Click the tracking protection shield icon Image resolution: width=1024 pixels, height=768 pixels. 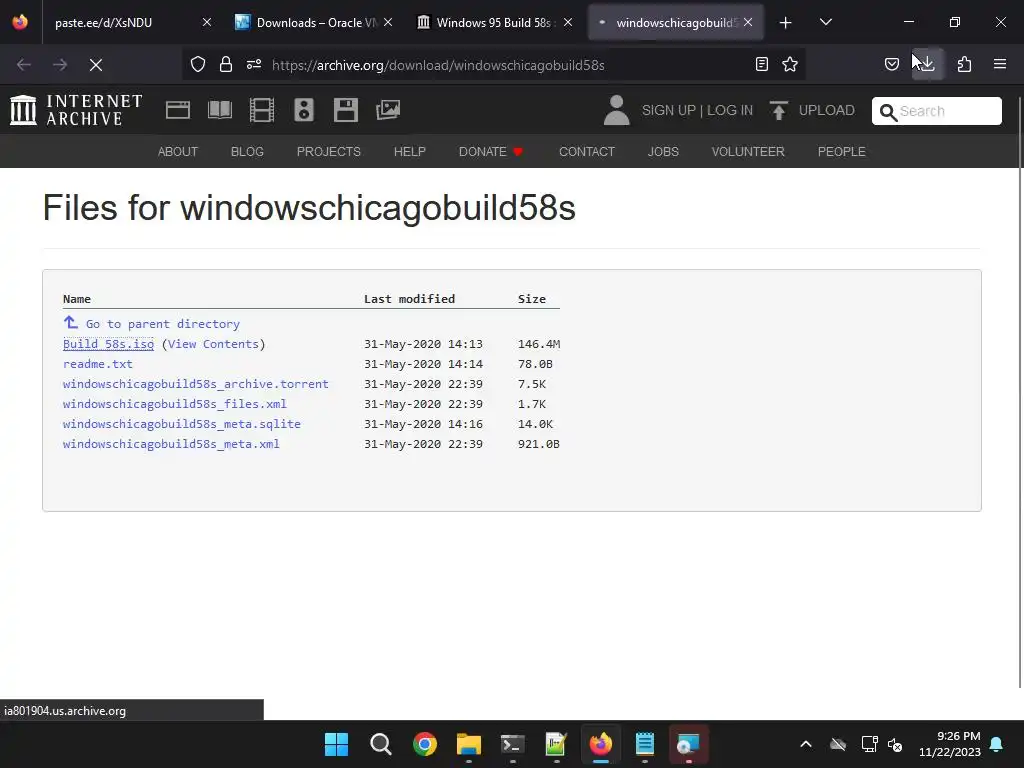click(x=198, y=64)
